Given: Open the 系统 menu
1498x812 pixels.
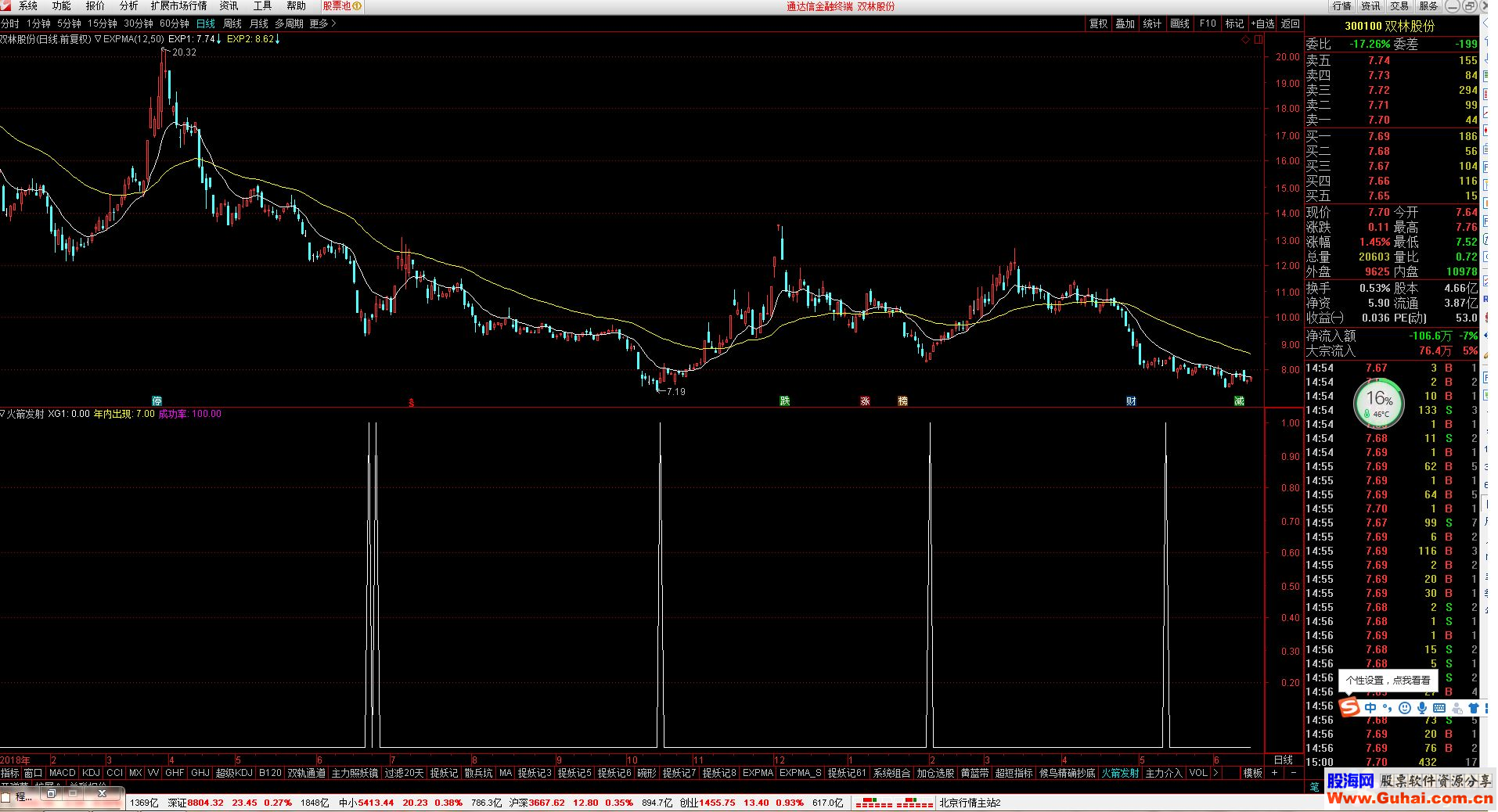Looking at the screenshot, I should click(27, 6).
